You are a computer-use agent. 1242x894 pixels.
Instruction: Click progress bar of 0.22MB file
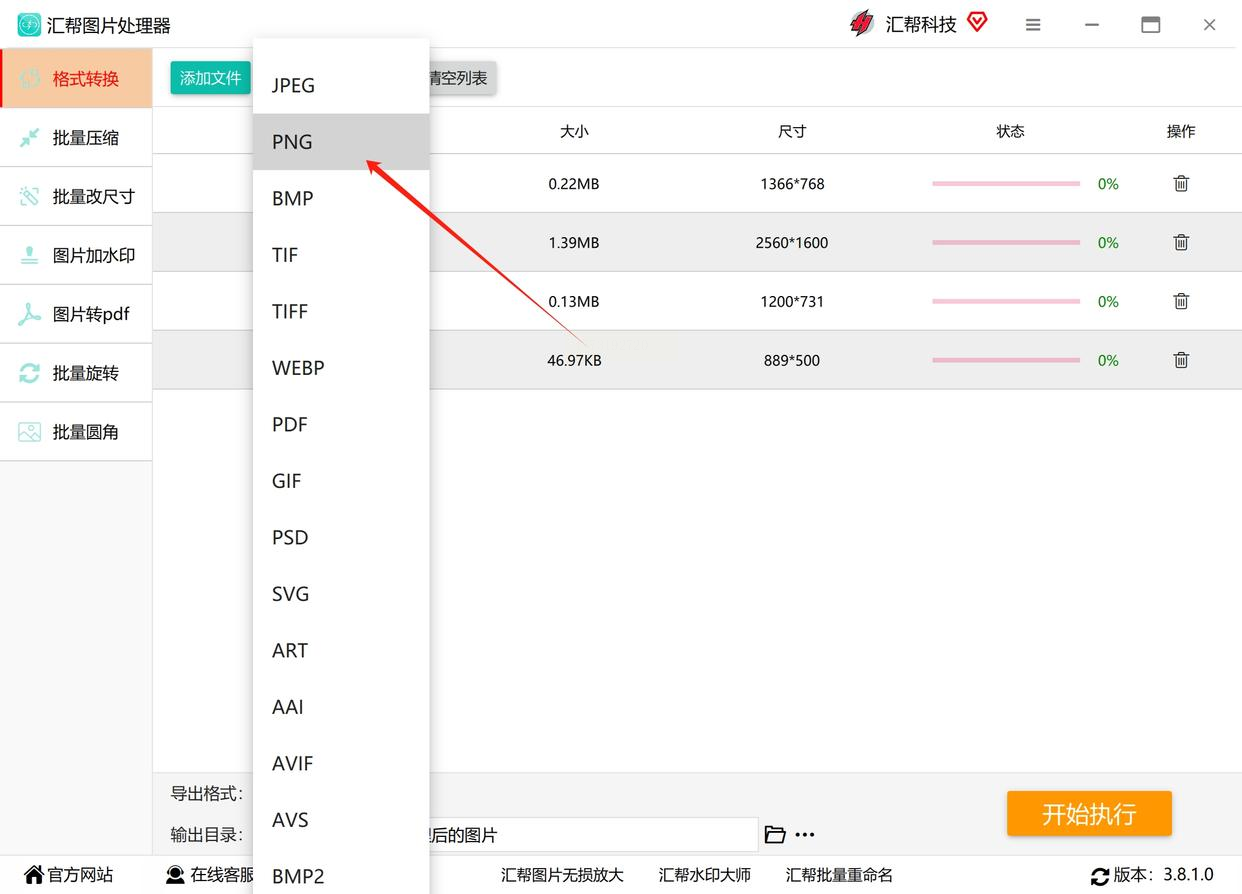coord(1006,184)
